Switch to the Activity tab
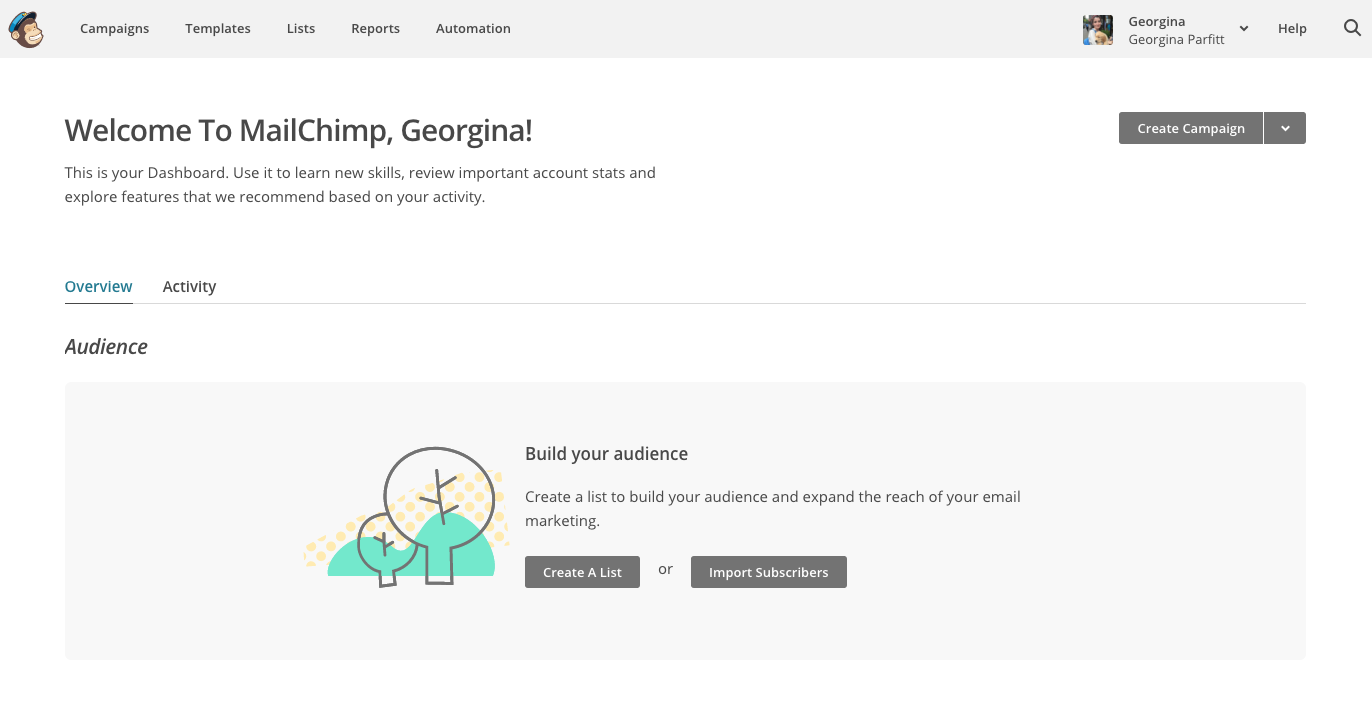The image size is (1372, 704). click(x=189, y=286)
